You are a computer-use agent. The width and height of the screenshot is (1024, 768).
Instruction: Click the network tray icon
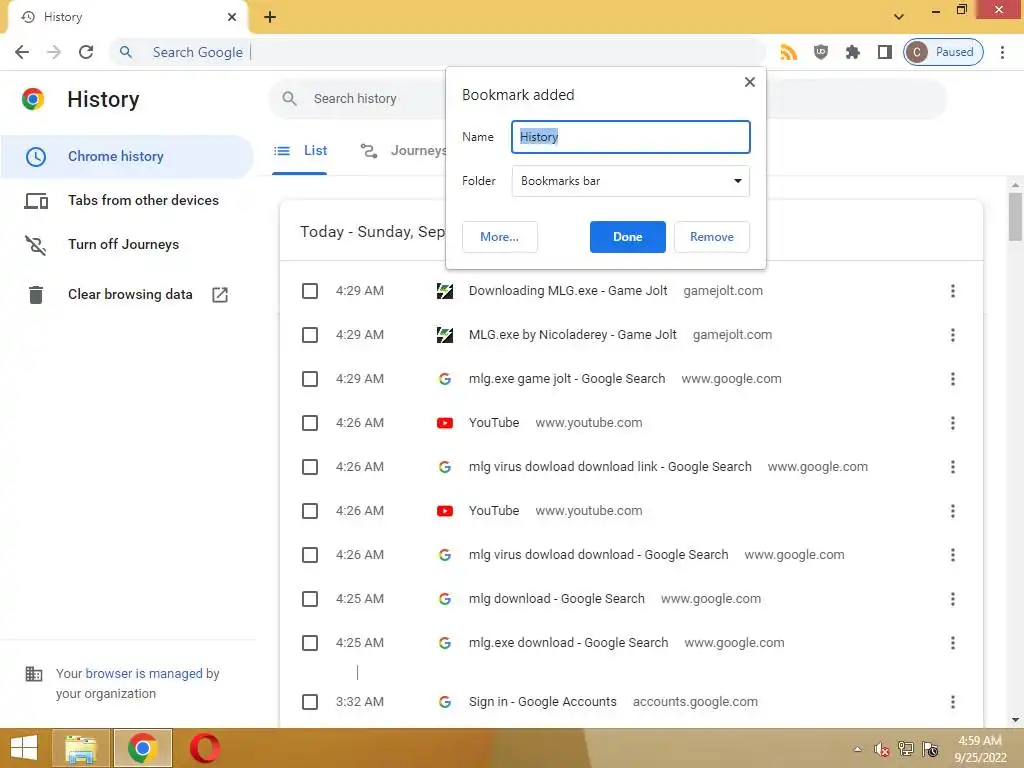pyautogui.click(x=906, y=749)
